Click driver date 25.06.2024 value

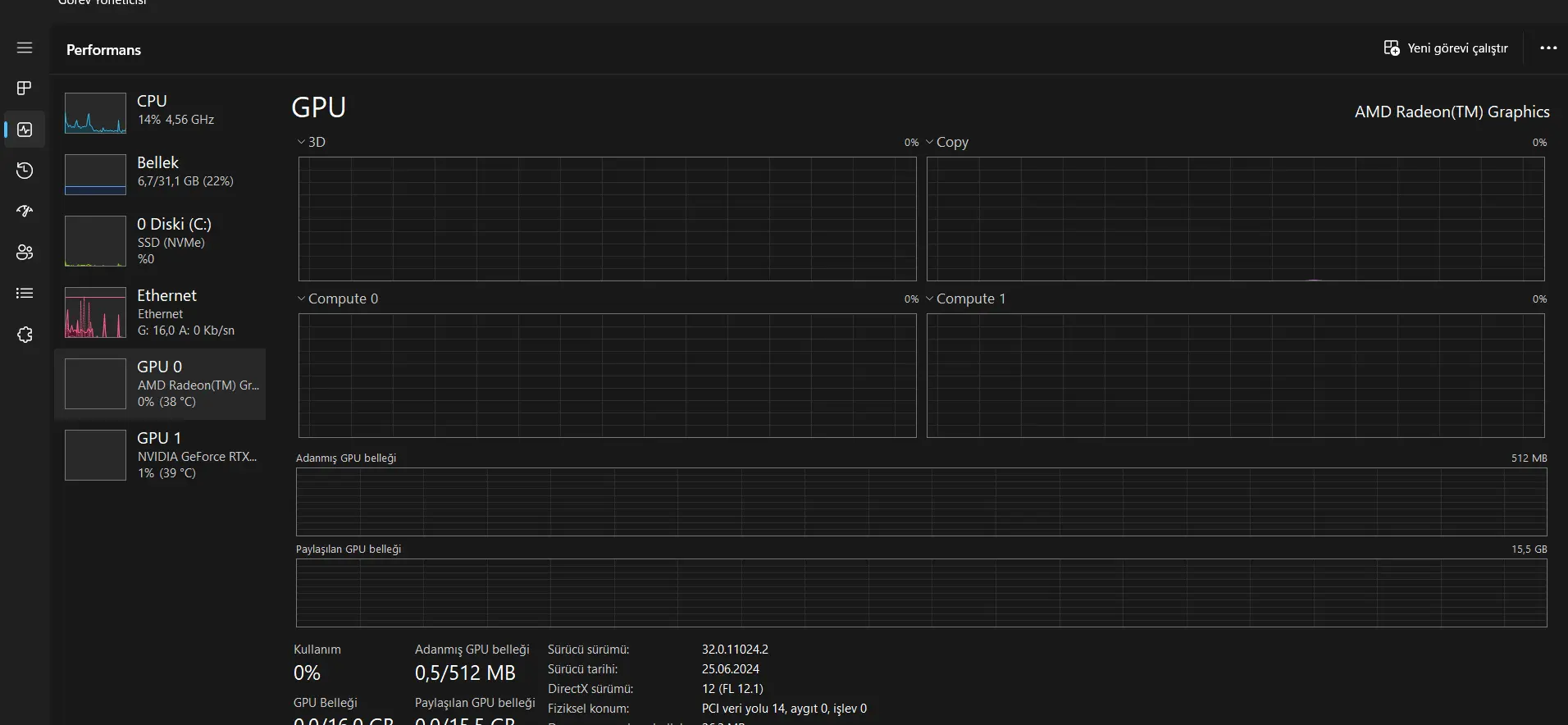point(730,669)
